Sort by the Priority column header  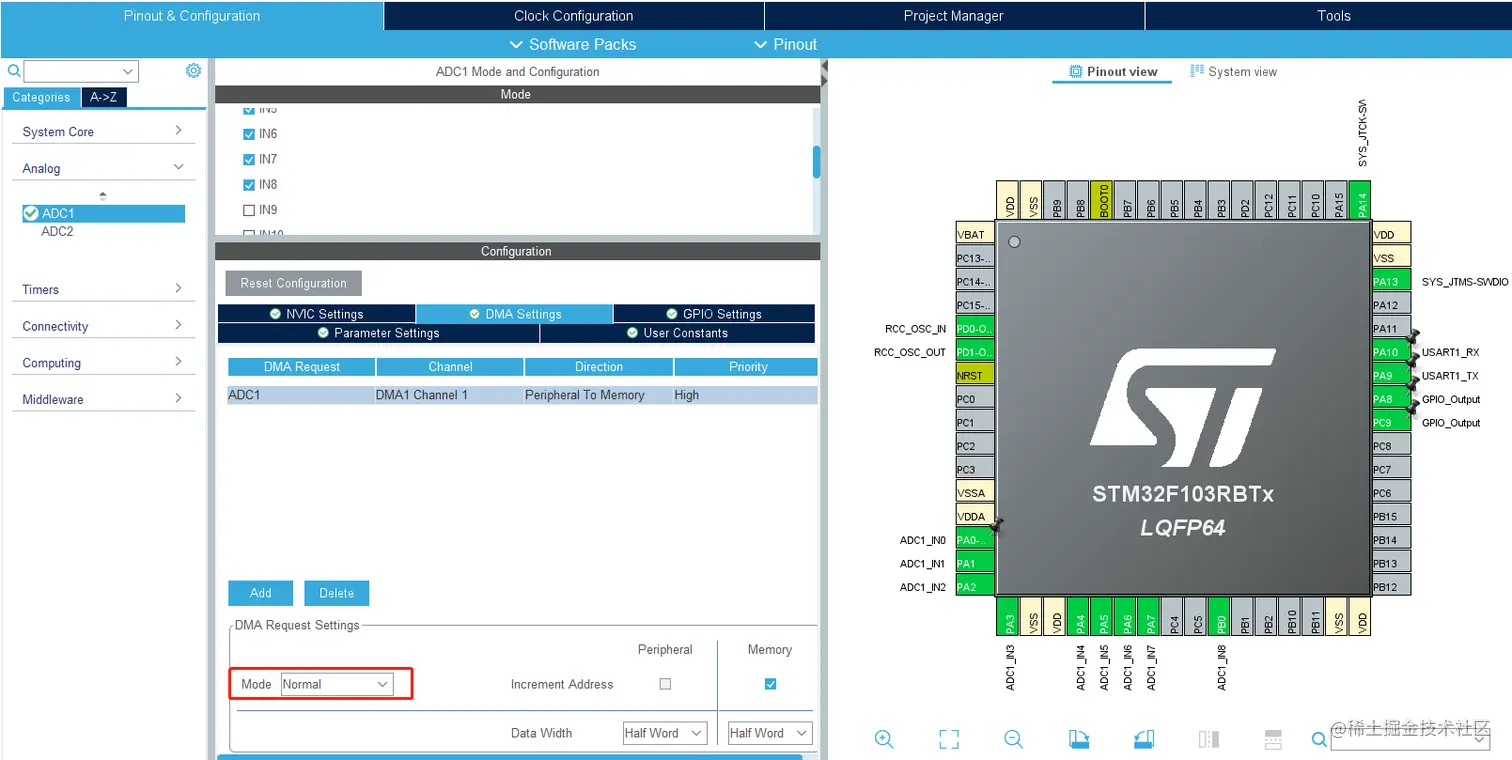(748, 367)
